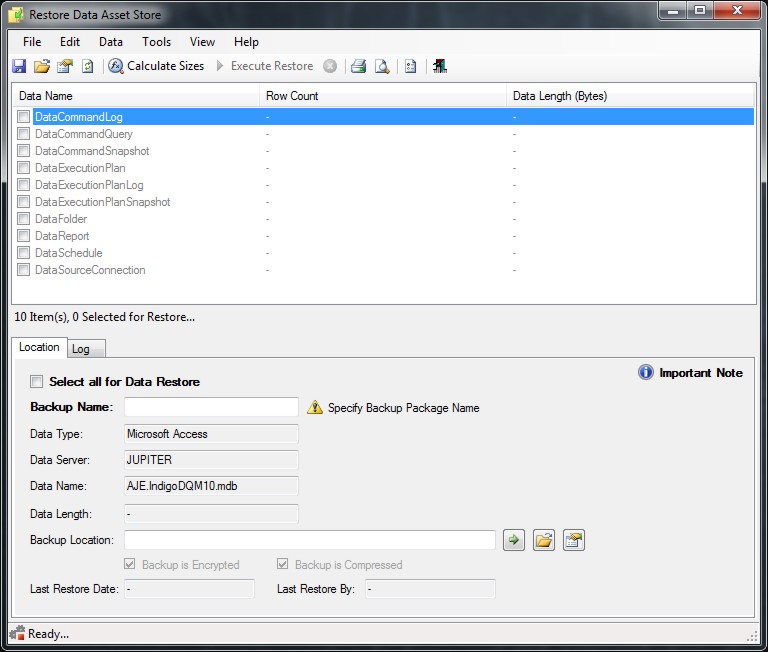Click the Refresh toolbar icon
This screenshot has height=652, width=768.
pos(87,66)
